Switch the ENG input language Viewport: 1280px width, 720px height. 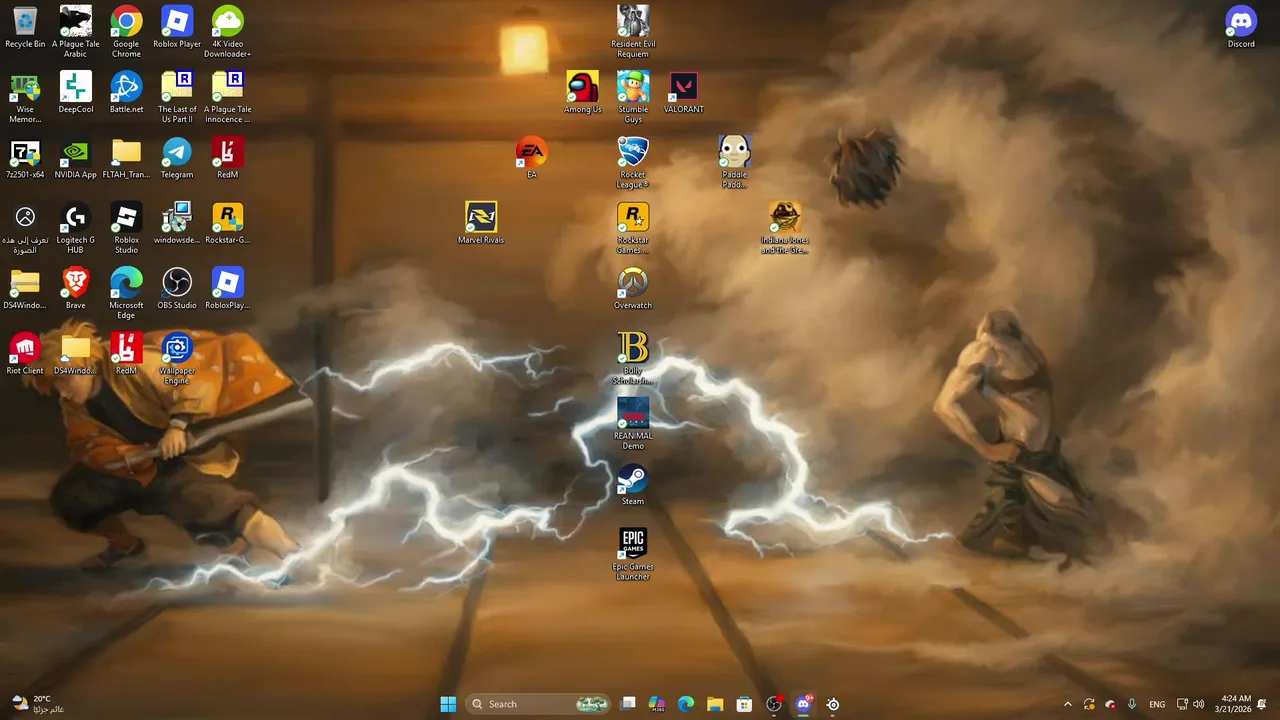(1157, 704)
